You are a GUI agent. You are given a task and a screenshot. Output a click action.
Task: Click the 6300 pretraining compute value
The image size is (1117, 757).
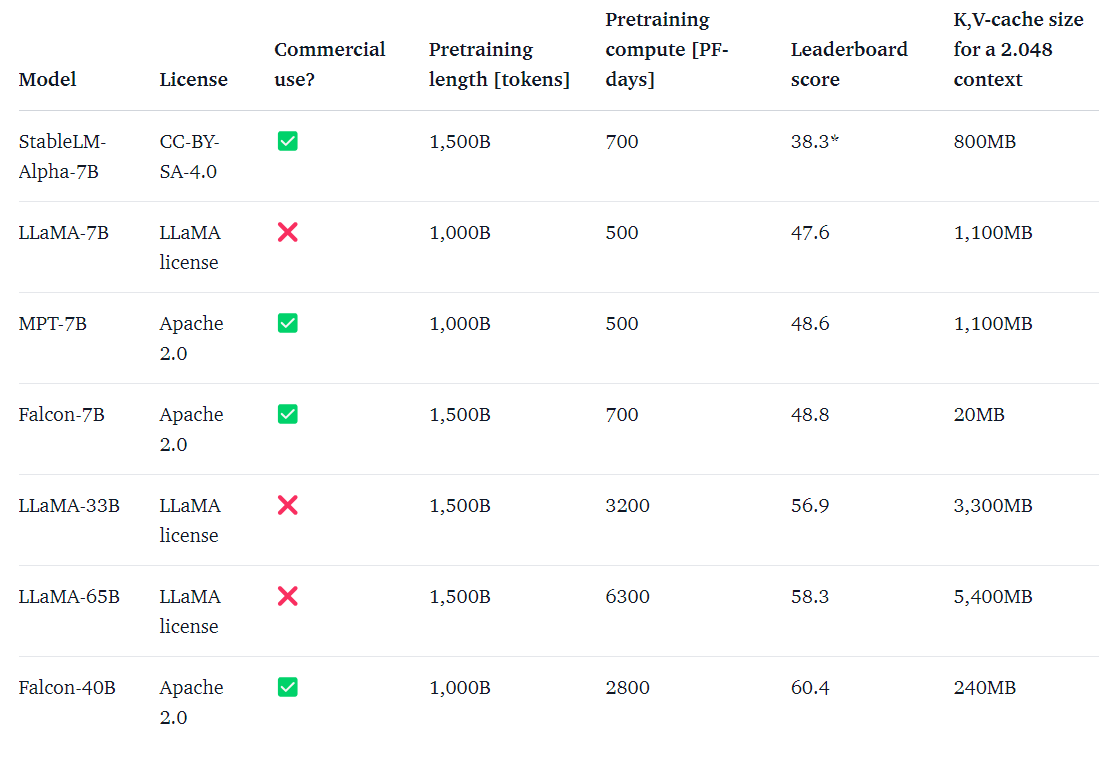click(x=627, y=597)
